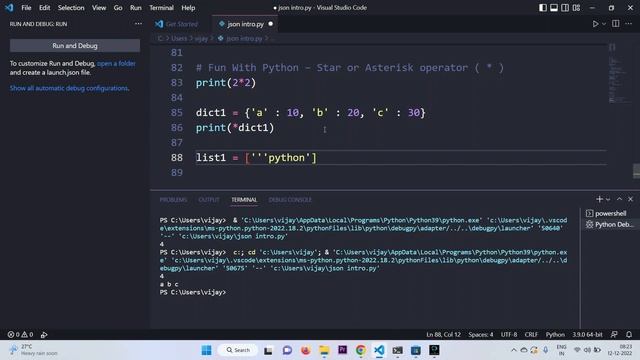Toggle primary side bar layout icon

pyautogui.click(x=542, y=8)
